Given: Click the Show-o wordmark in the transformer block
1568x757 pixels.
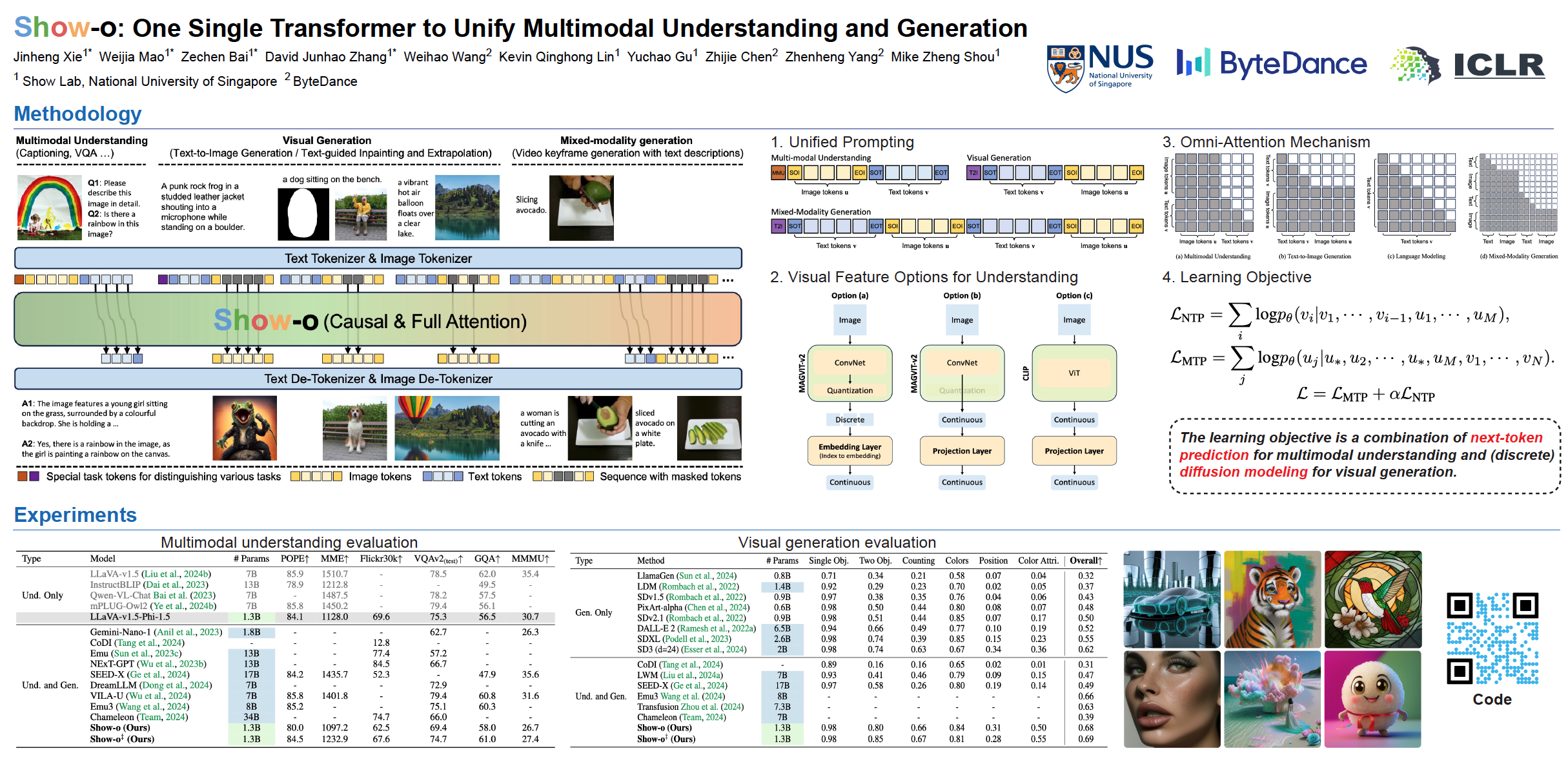Looking at the screenshot, I should tap(265, 320).
